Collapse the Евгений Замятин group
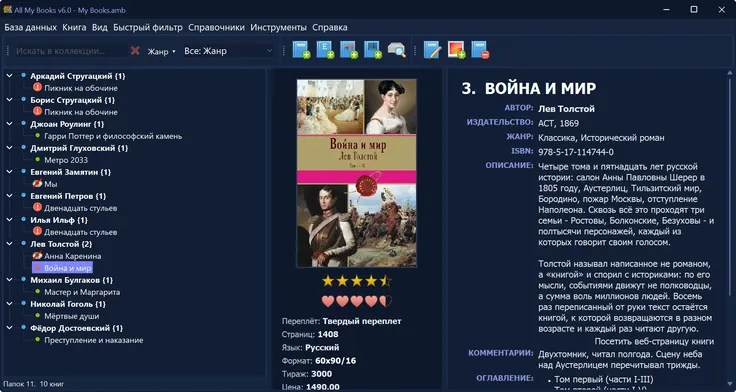This screenshot has height=392, width=736. pyautogui.click(x=9, y=171)
